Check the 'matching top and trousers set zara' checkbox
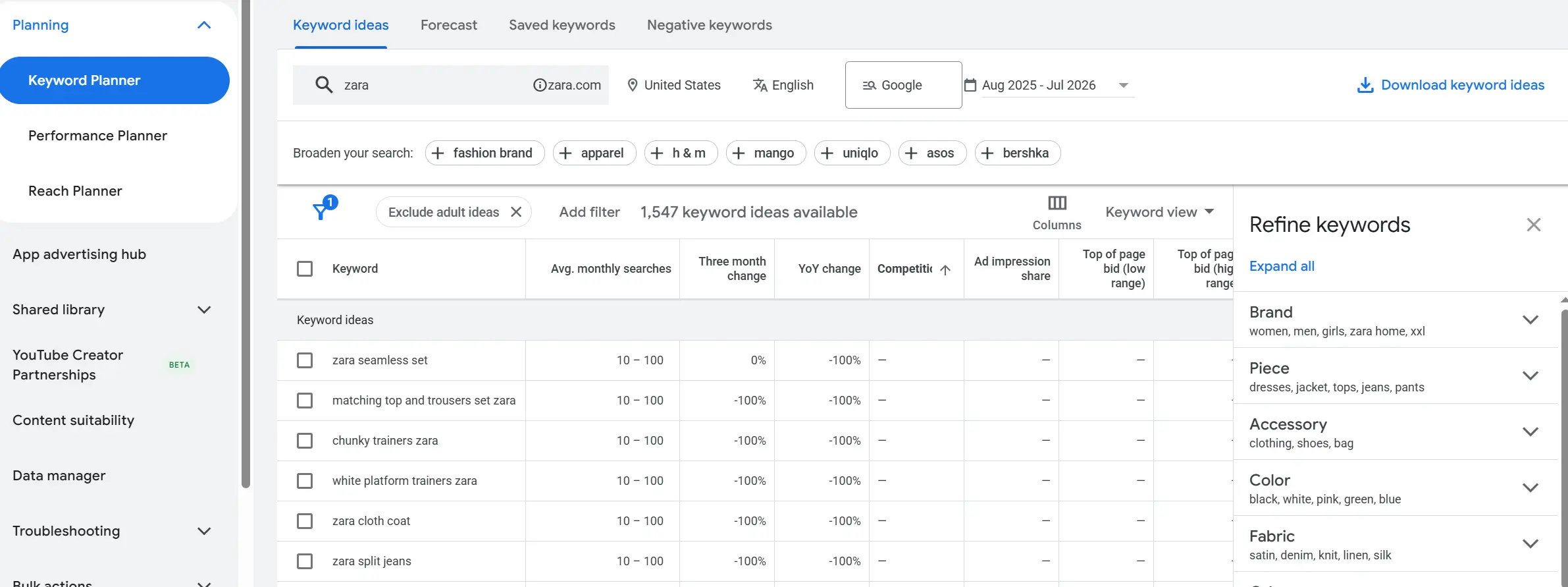Viewport: 1568px width, 587px height. pyautogui.click(x=305, y=401)
